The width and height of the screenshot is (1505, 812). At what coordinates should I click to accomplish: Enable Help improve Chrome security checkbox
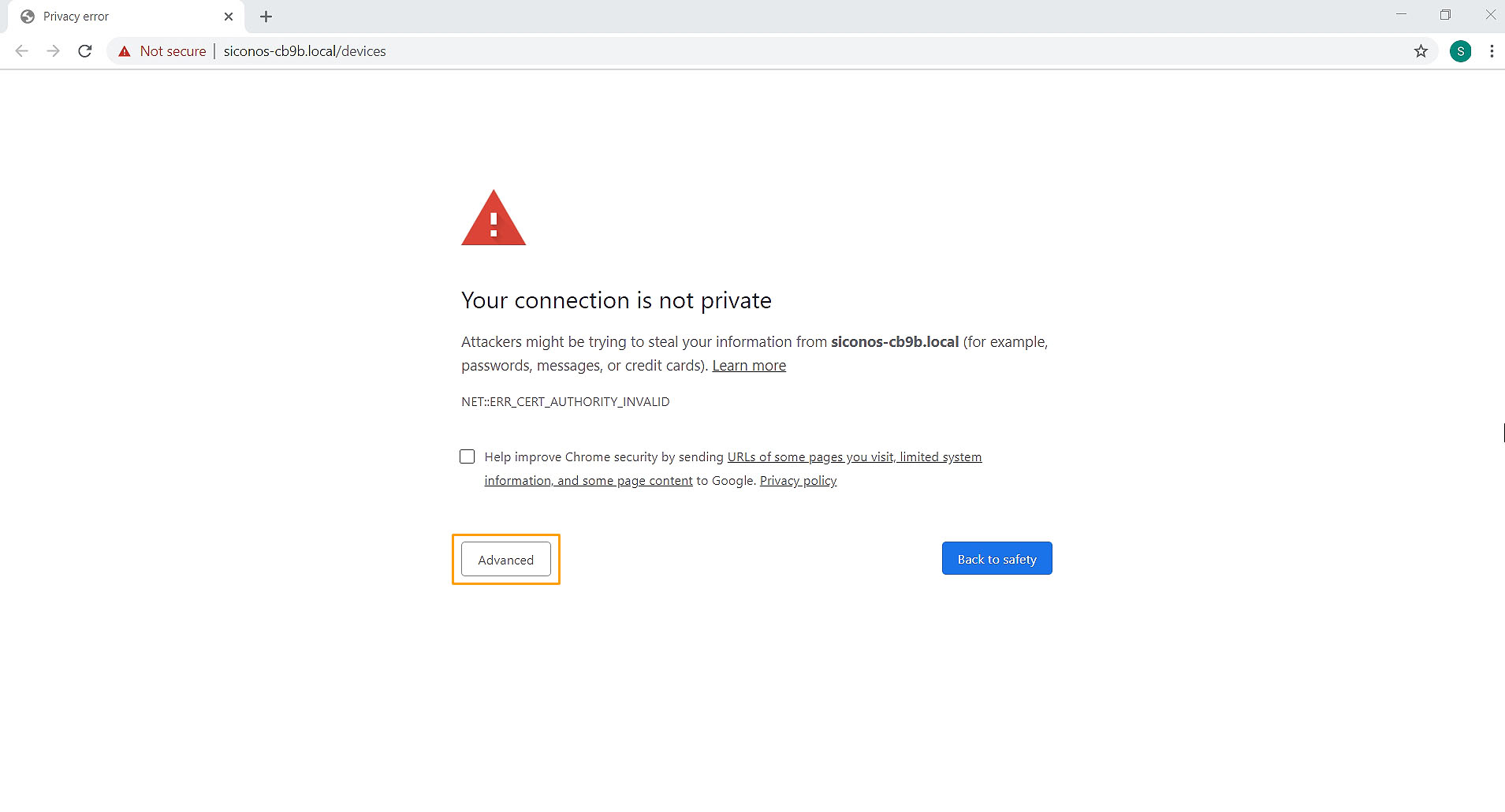click(x=468, y=456)
